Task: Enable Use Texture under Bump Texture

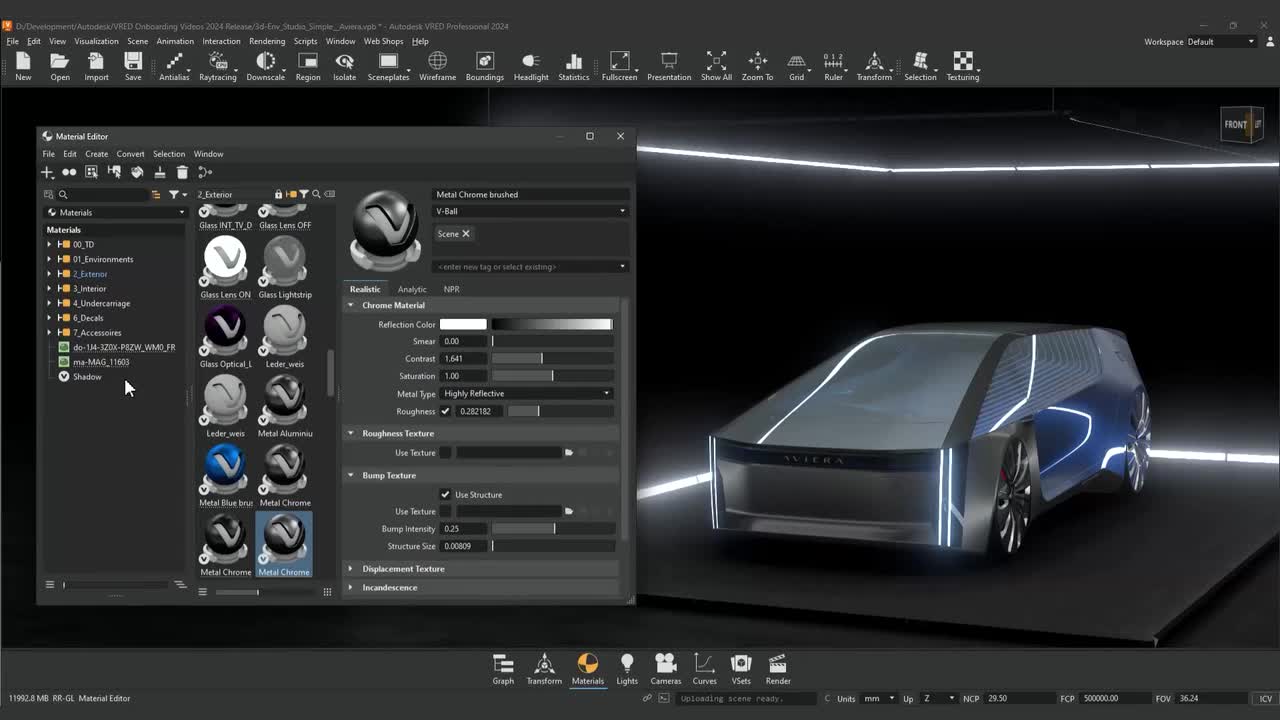Action: pyautogui.click(x=445, y=512)
